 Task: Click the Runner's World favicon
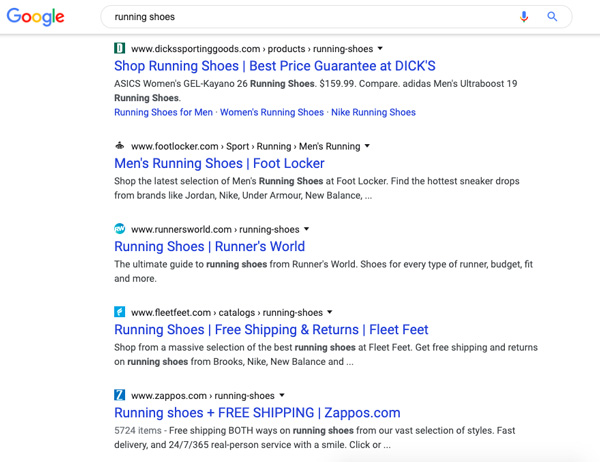click(119, 229)
